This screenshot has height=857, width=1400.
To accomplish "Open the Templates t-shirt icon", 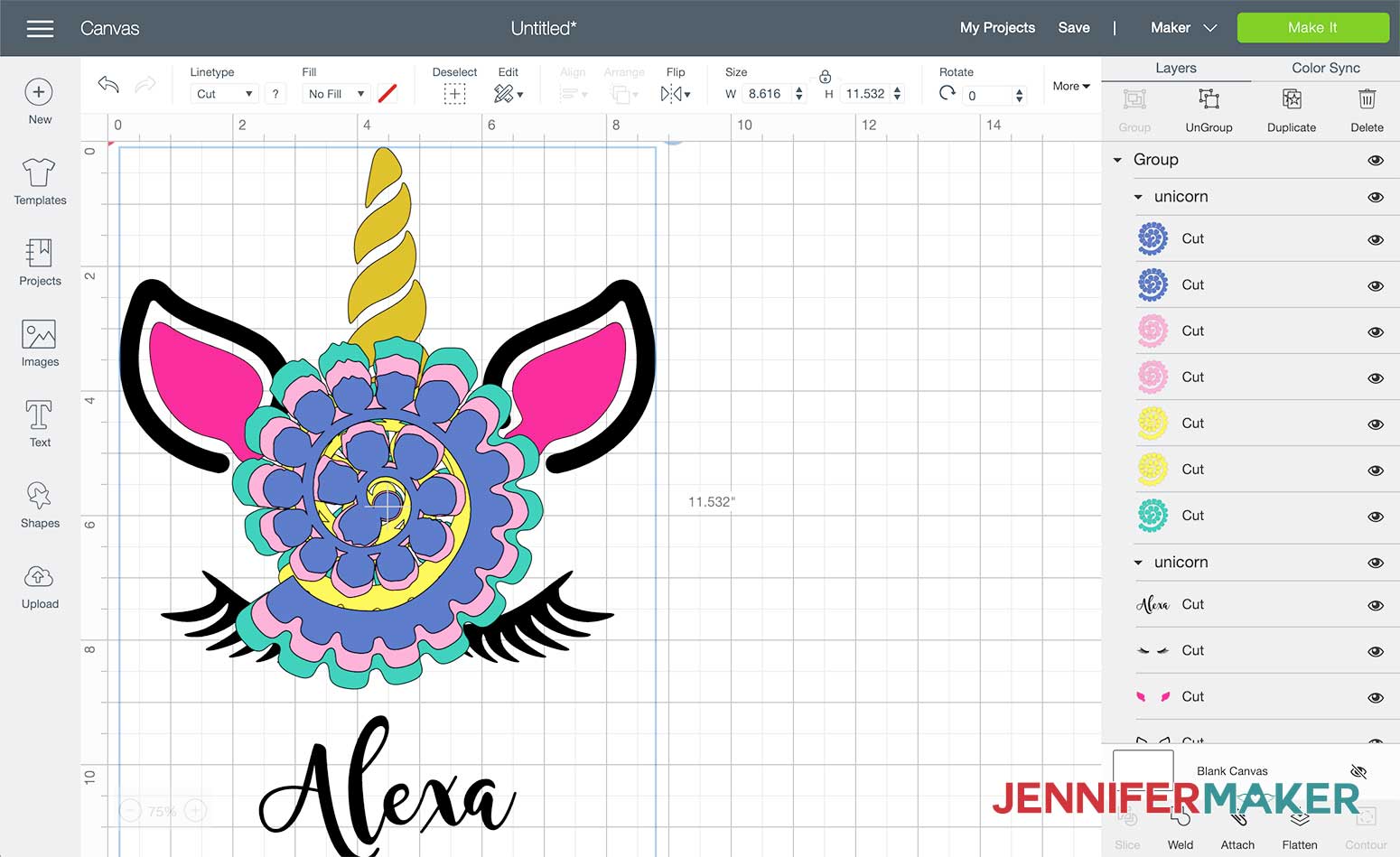I will 39,172.
